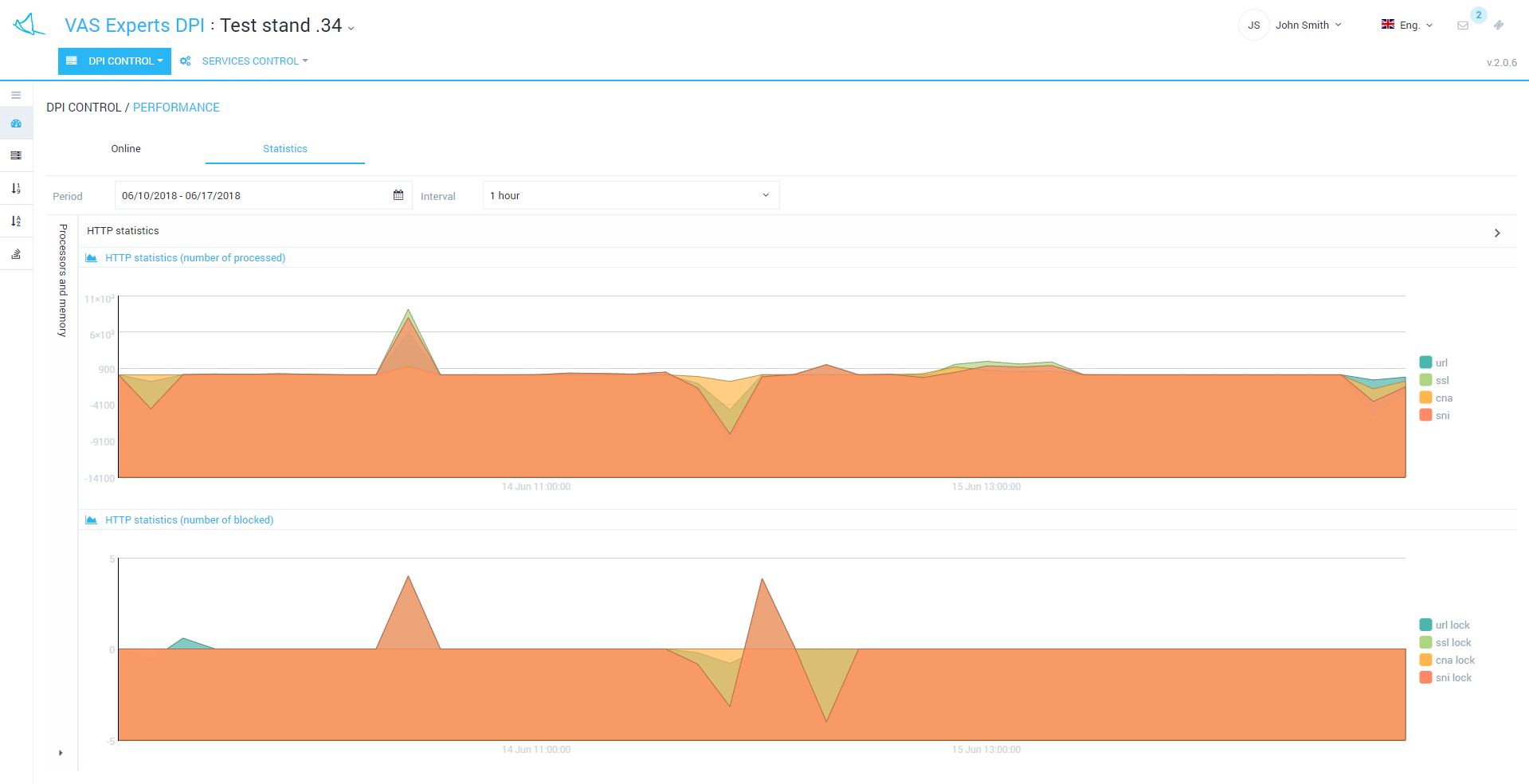Click the server rack sidebar icon
This screenshot has height=784, width=1529.
(16, 155)
